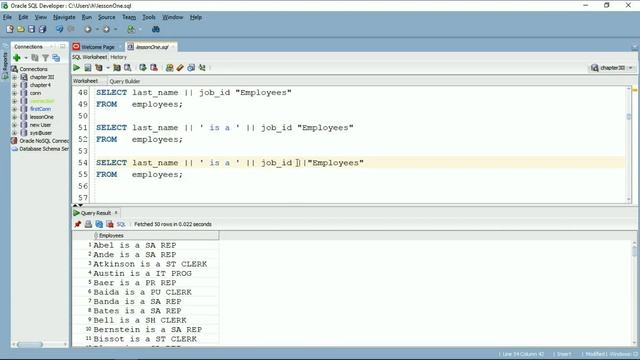Open the Navigate menu

pos(64,17)
